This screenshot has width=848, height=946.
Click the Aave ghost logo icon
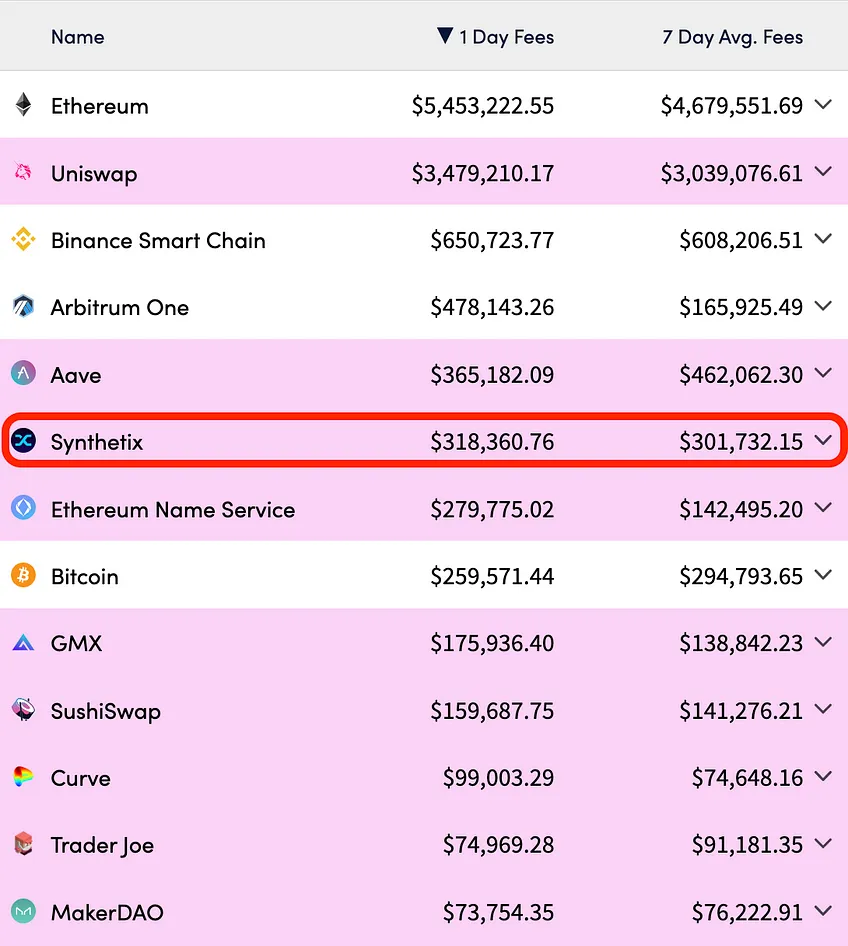[x=24, y=373]
